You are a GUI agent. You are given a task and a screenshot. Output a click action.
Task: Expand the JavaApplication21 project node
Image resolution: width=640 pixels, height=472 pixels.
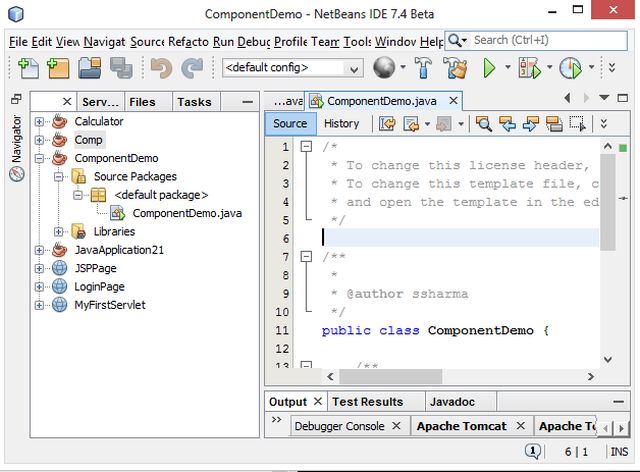click(x=39, y=250)
